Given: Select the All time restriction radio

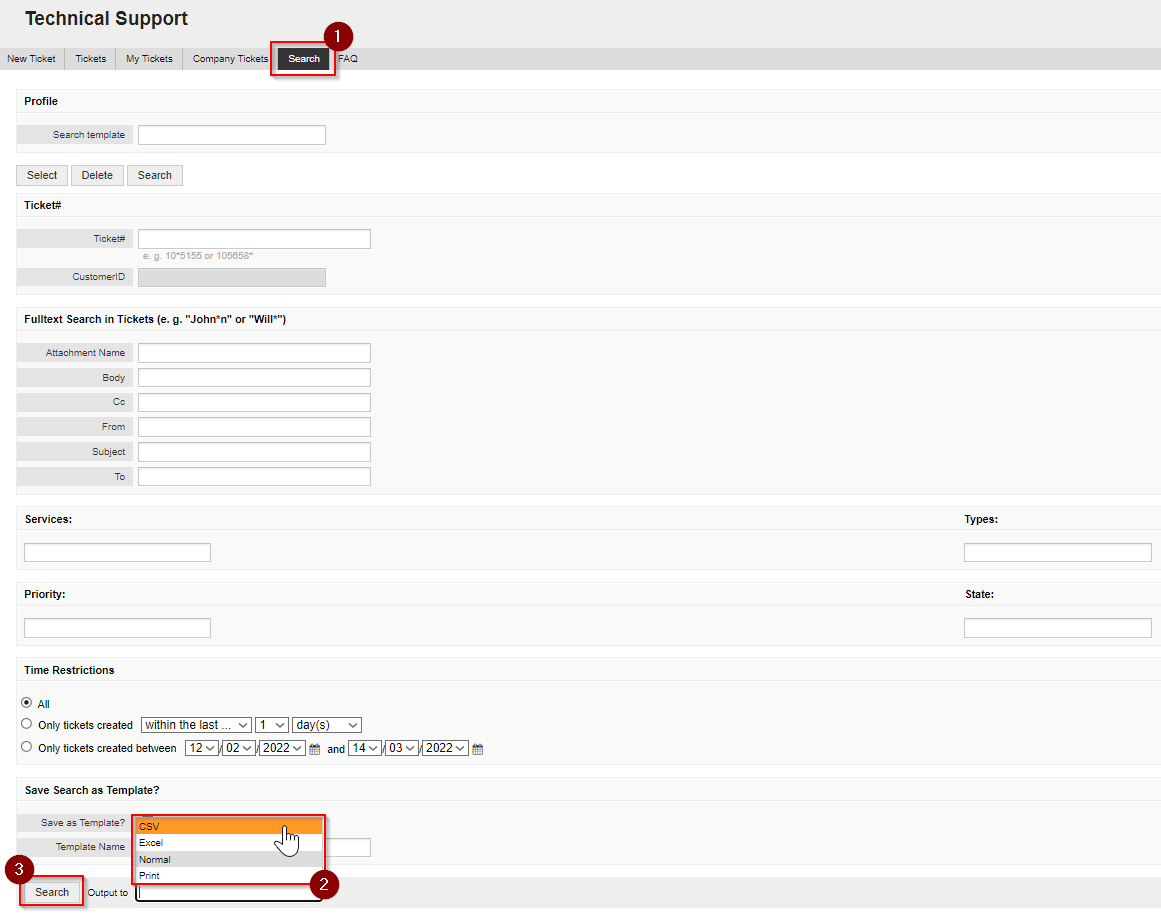Looking at the screenshot, I should tap(27, 703).
